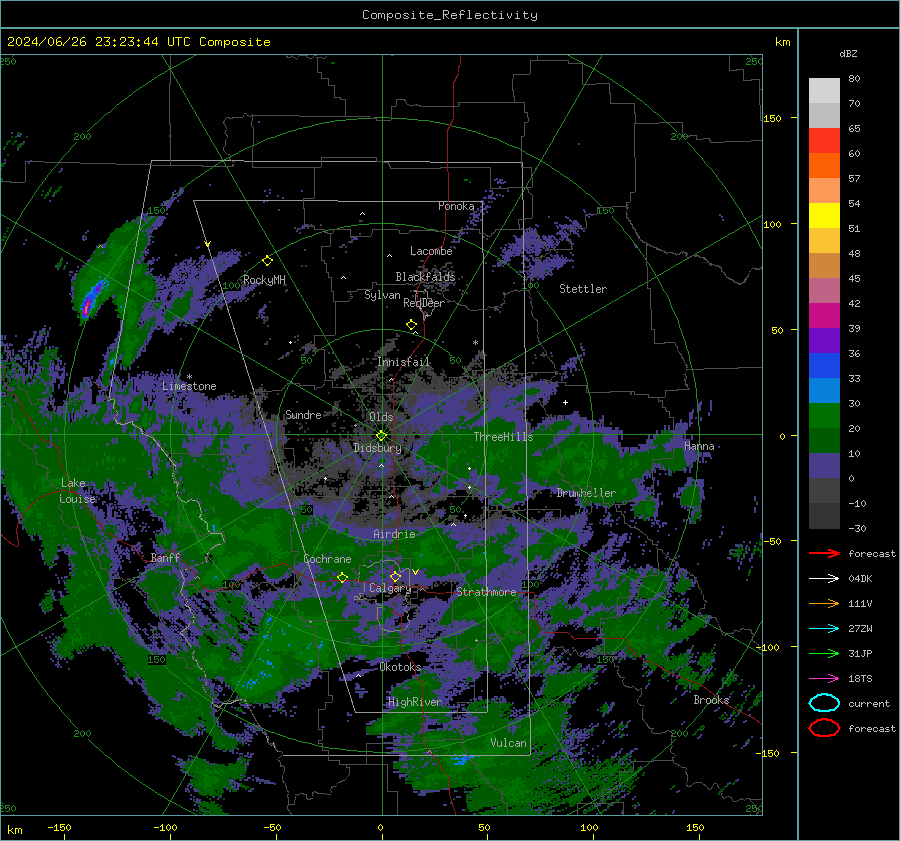Pick the orange 57-60 dBZ color swatch
The height and width of the screenshot is (841, 900).
coord(824,165)
